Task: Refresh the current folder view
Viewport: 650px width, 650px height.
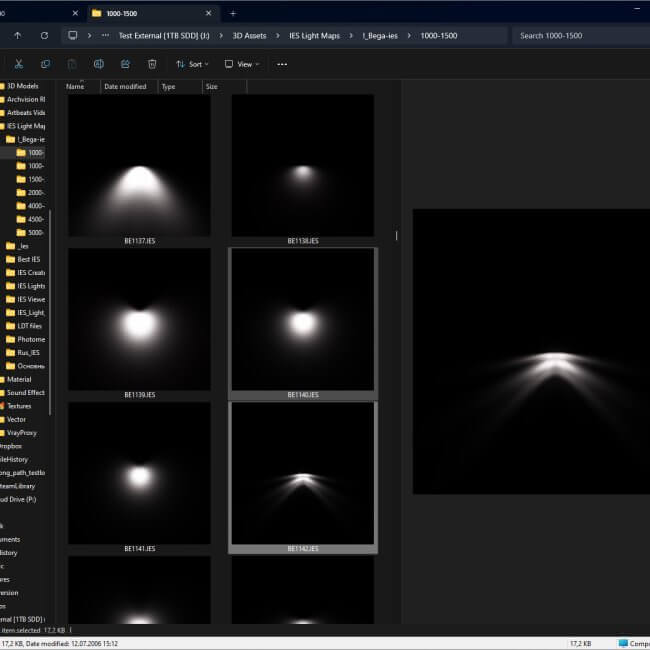Action: pyautogui.click(x=44, y=35)
